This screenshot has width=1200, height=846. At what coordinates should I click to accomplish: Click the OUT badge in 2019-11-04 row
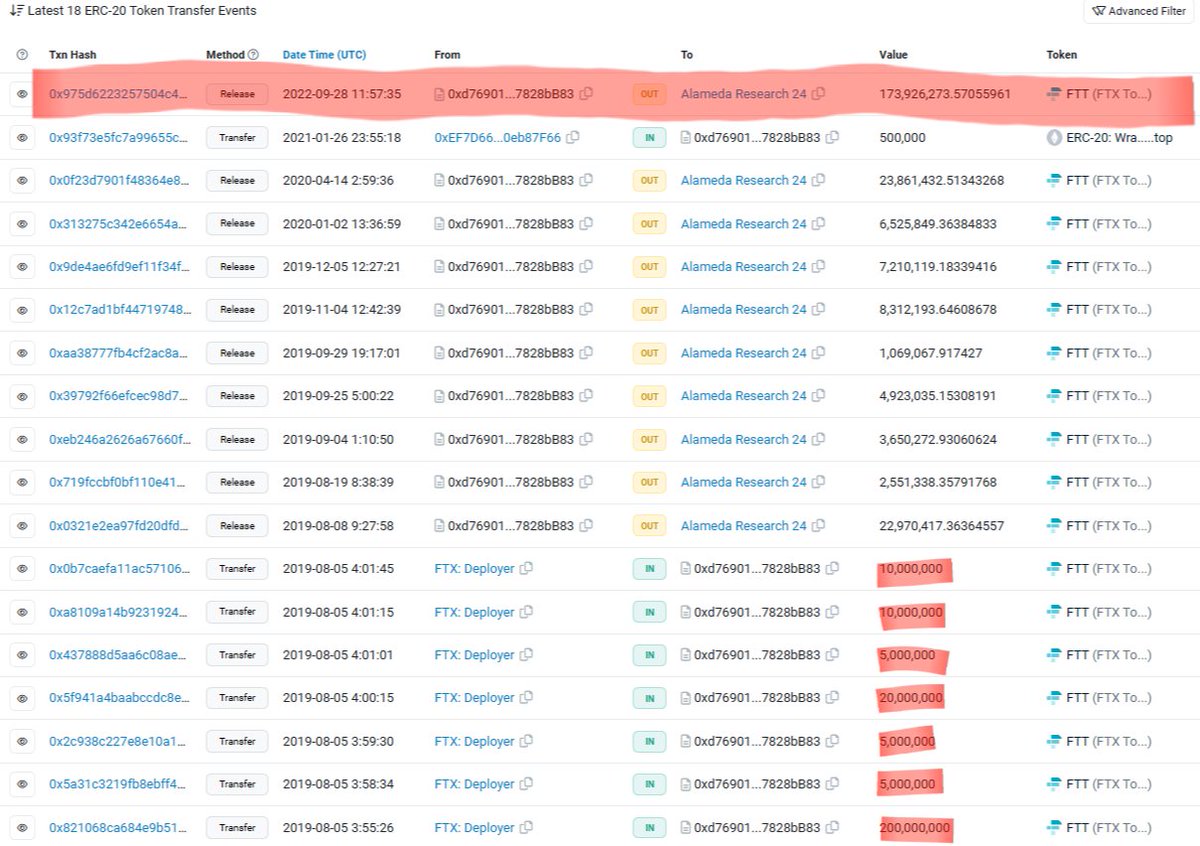click(x=649, y=310)
